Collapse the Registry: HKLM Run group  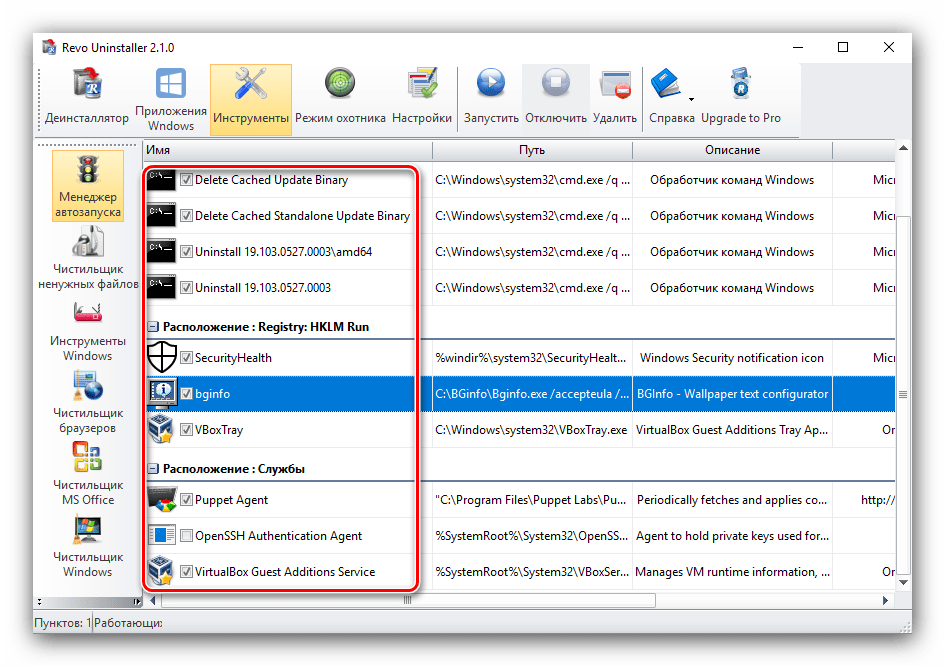coord(153,327)
